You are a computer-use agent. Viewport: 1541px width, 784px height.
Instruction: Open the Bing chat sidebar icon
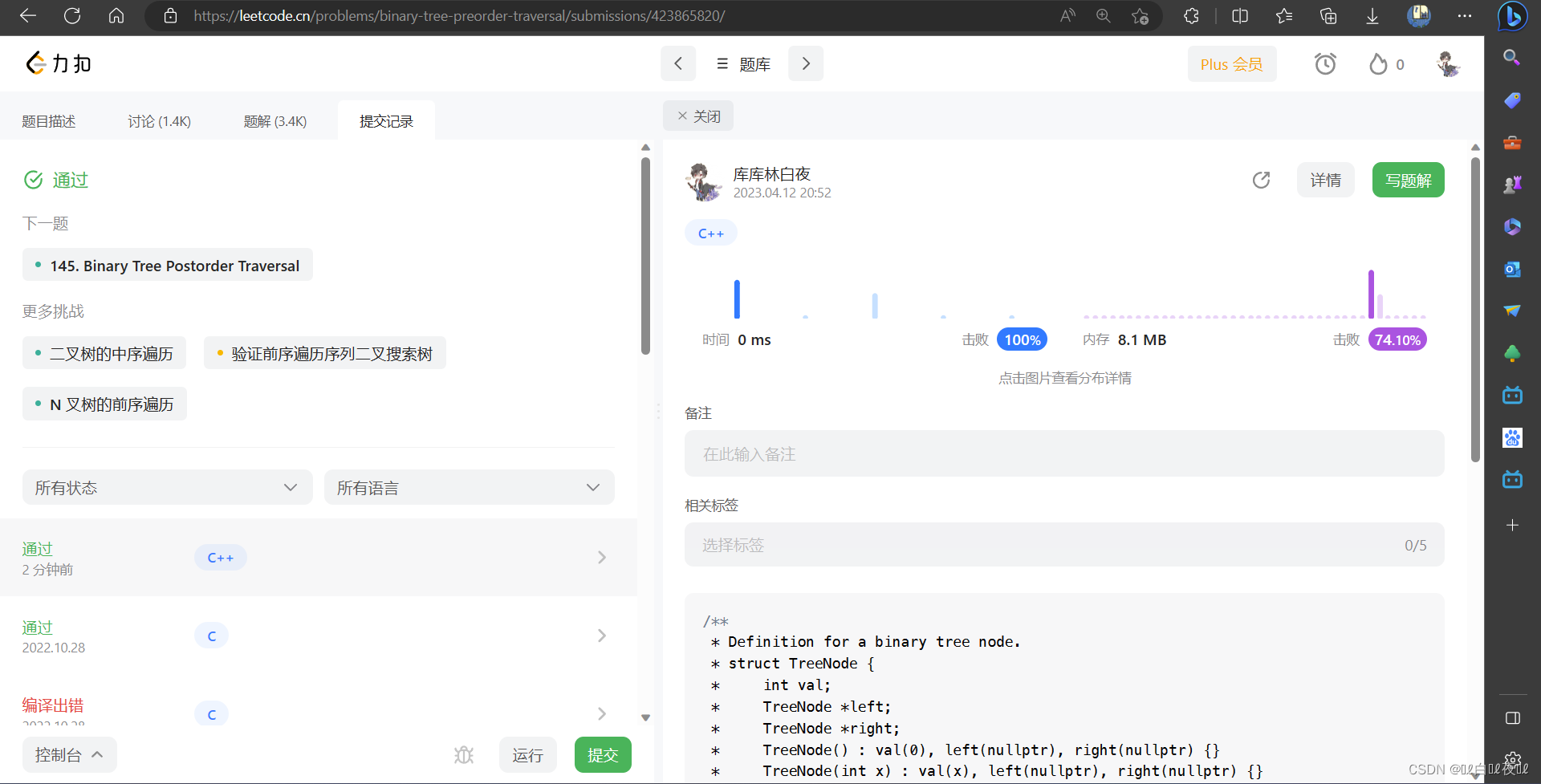(x=1512, y=16)
